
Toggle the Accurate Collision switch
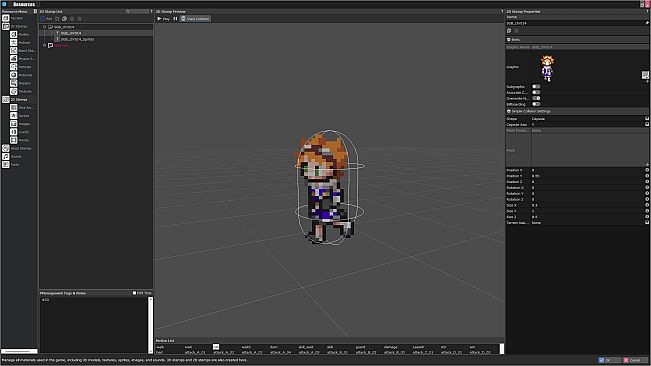click(x=536, y=93)
